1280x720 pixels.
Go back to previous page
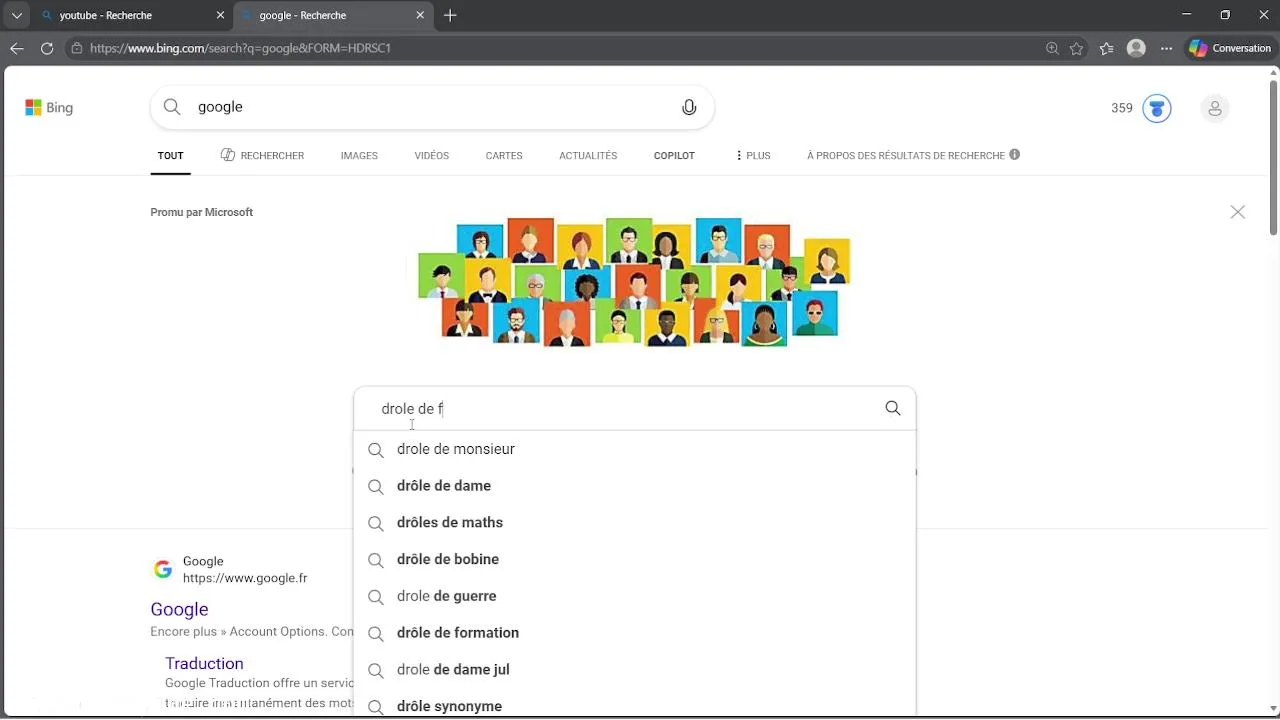click(x=17, y=48)
